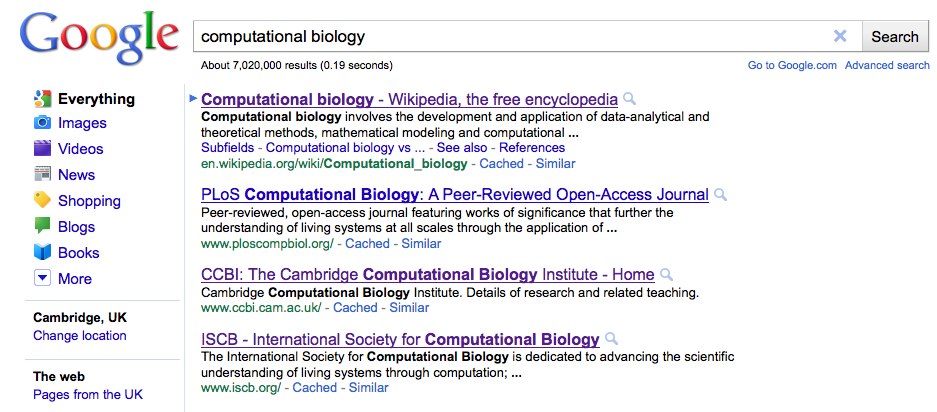Open the Go to Google.com link
Viewport: 937px width, 412px height.
pos(792,65)
